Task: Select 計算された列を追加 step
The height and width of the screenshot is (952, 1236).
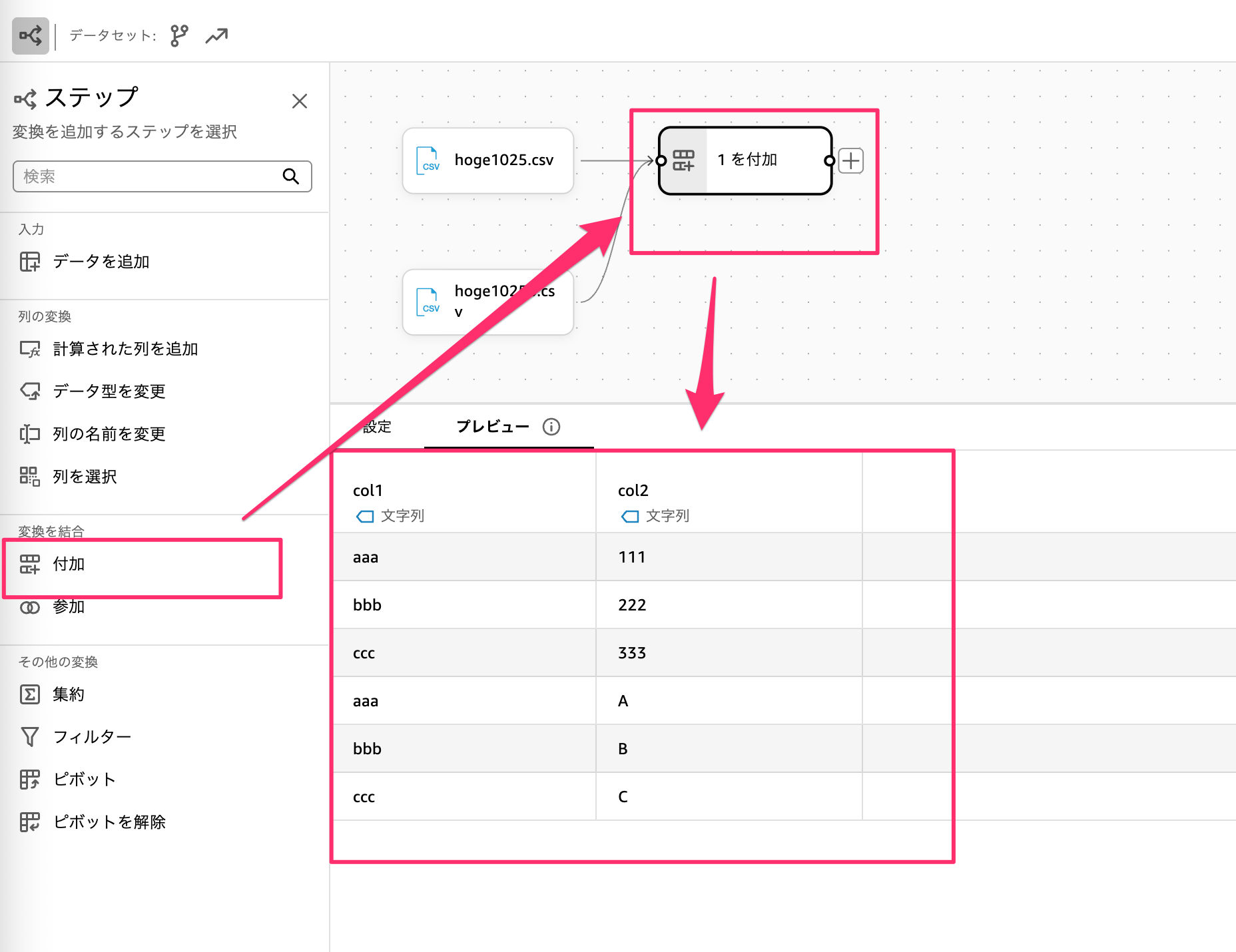Action: (x=125, y=349)
